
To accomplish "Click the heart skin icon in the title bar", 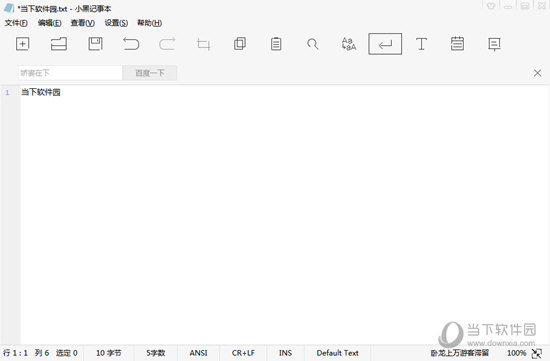I will click(x=491, y=6).
